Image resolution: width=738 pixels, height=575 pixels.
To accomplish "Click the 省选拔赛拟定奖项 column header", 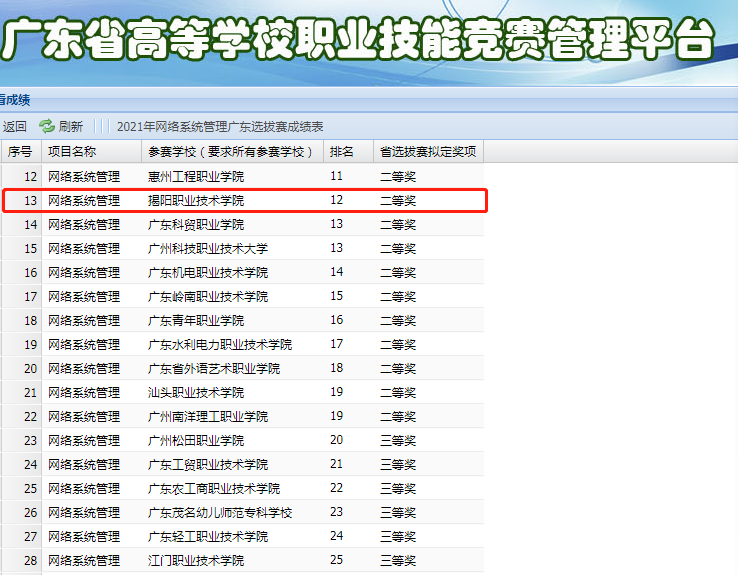I will pos(427,152).
